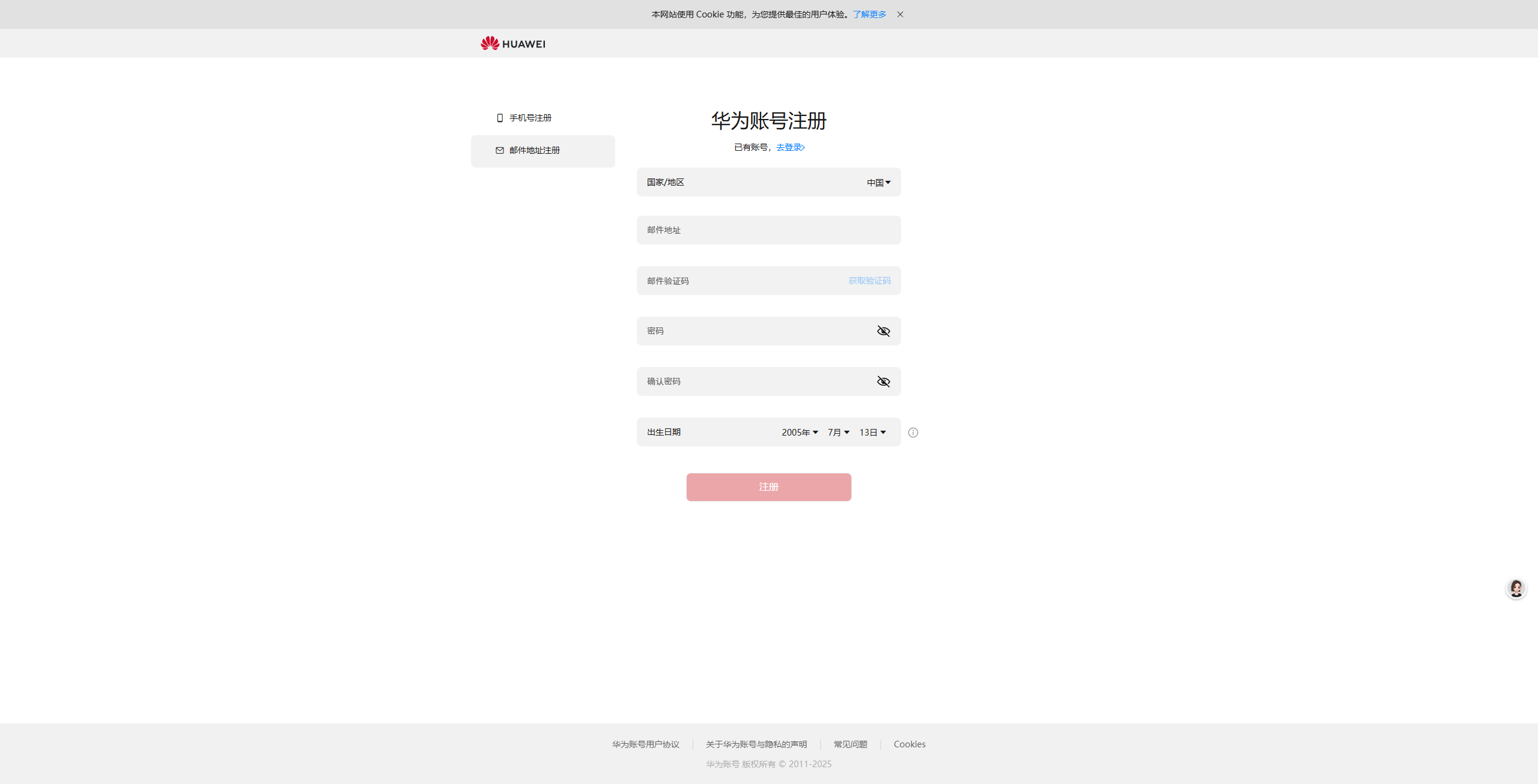Open 关于华为账号与隐私的声明 footer link
1538x784 pixels.
point(756,744)
